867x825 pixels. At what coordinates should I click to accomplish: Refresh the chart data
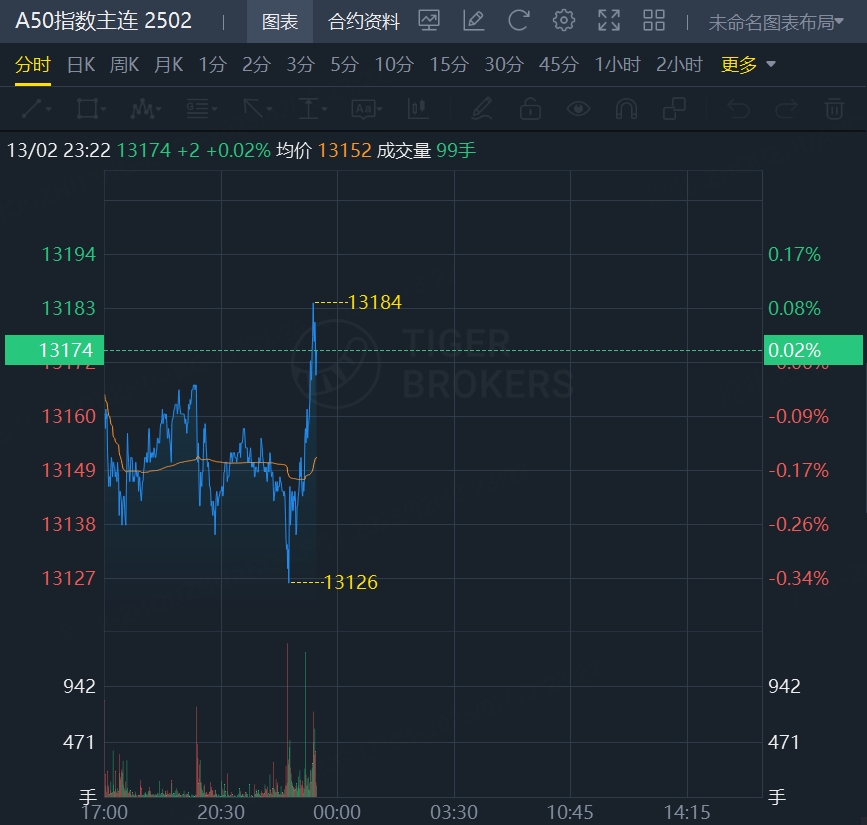pyautogui.click(x=518, y=21)
